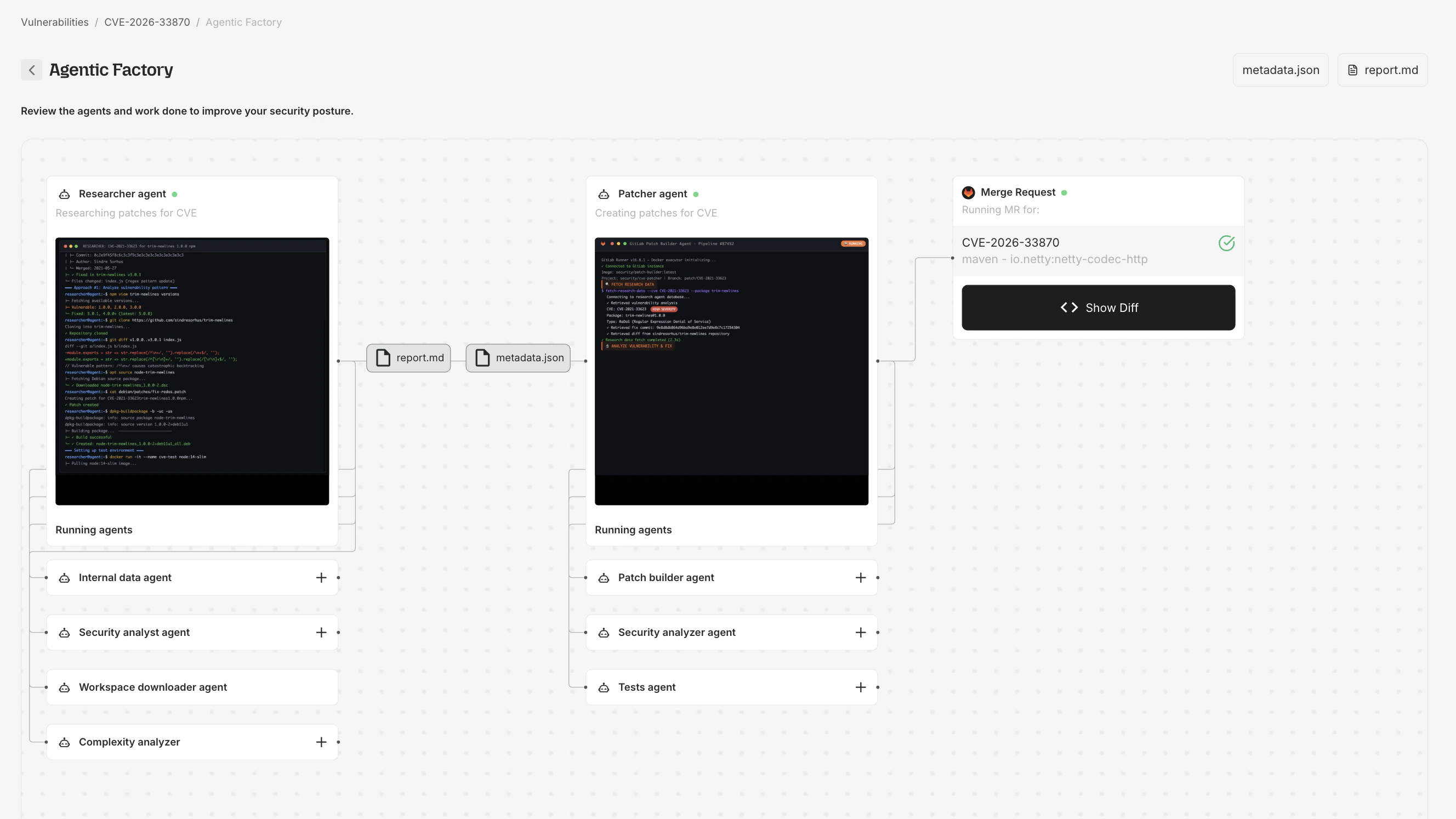Open the Vulnerabilities breadcrumb link

click(x=55, y=22)
